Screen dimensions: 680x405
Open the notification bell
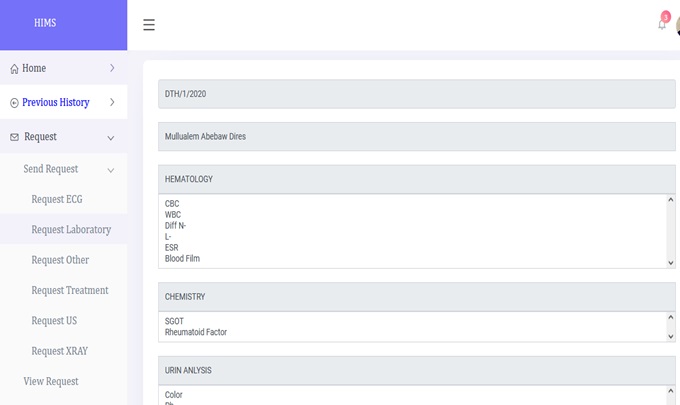point(662,24)
